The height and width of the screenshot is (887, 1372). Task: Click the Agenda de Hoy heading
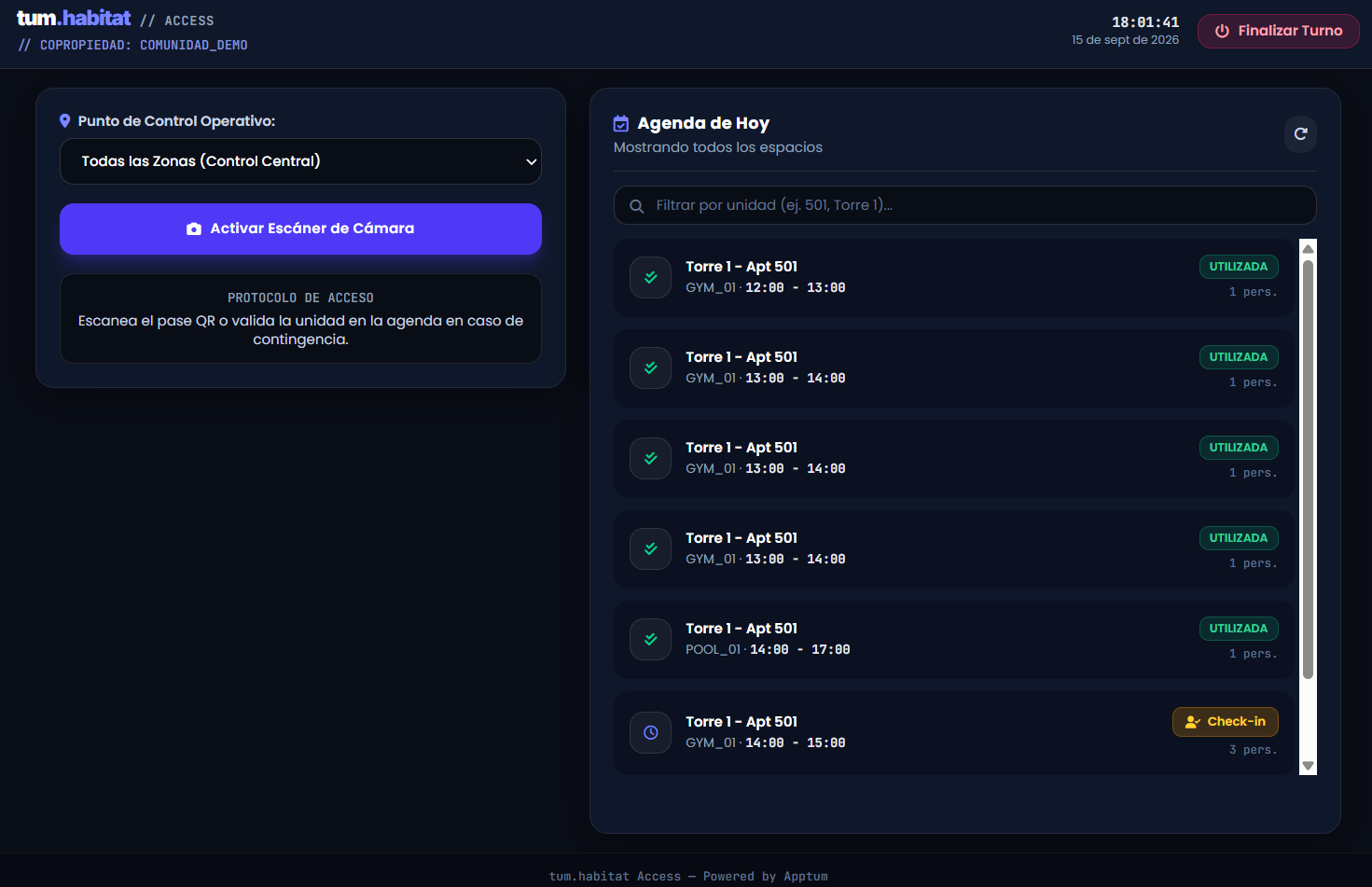[x=703, y=123]
